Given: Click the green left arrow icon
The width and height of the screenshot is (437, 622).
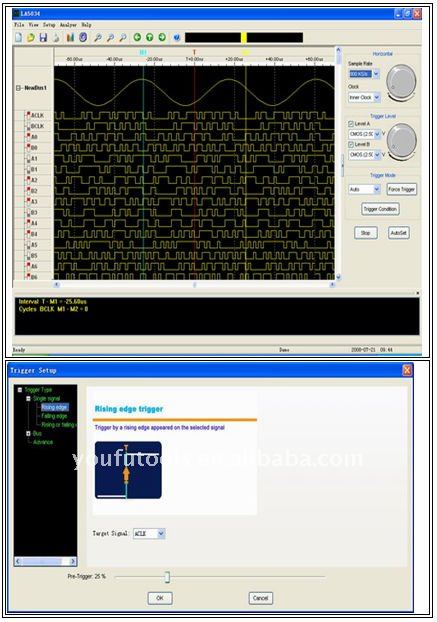Looking at the screenshot, I should (137, 37).
